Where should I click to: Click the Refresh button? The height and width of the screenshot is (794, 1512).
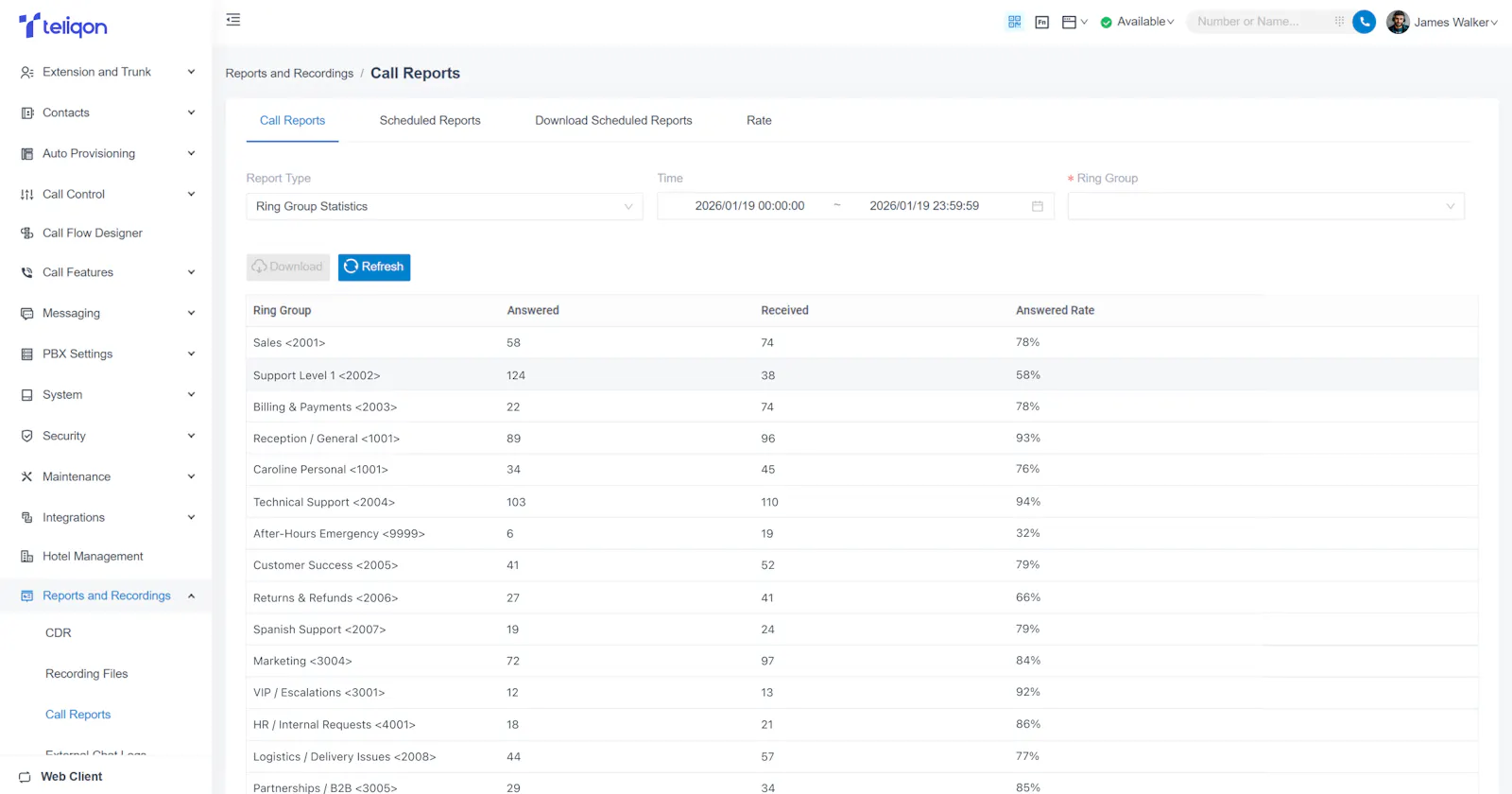(x=374, y=267)
